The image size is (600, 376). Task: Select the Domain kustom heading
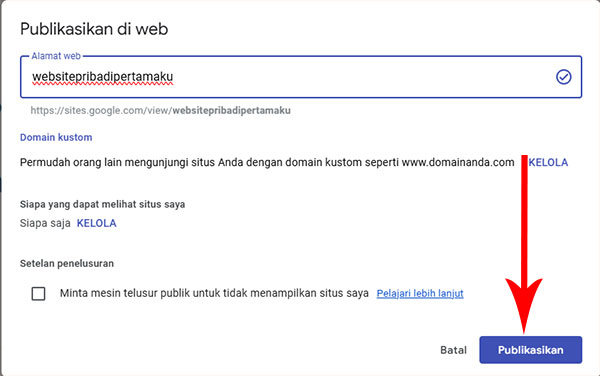click(x=56, y=137)
